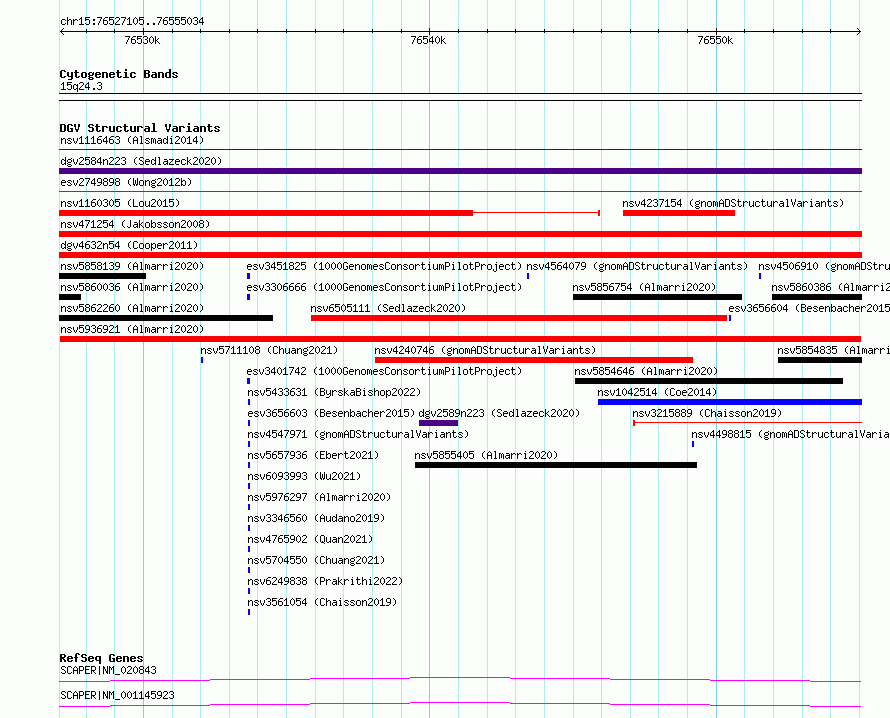Click the dgv4632n54 (Cooper2011) label
Screen dimensions: 890x718
pos(129,245)
